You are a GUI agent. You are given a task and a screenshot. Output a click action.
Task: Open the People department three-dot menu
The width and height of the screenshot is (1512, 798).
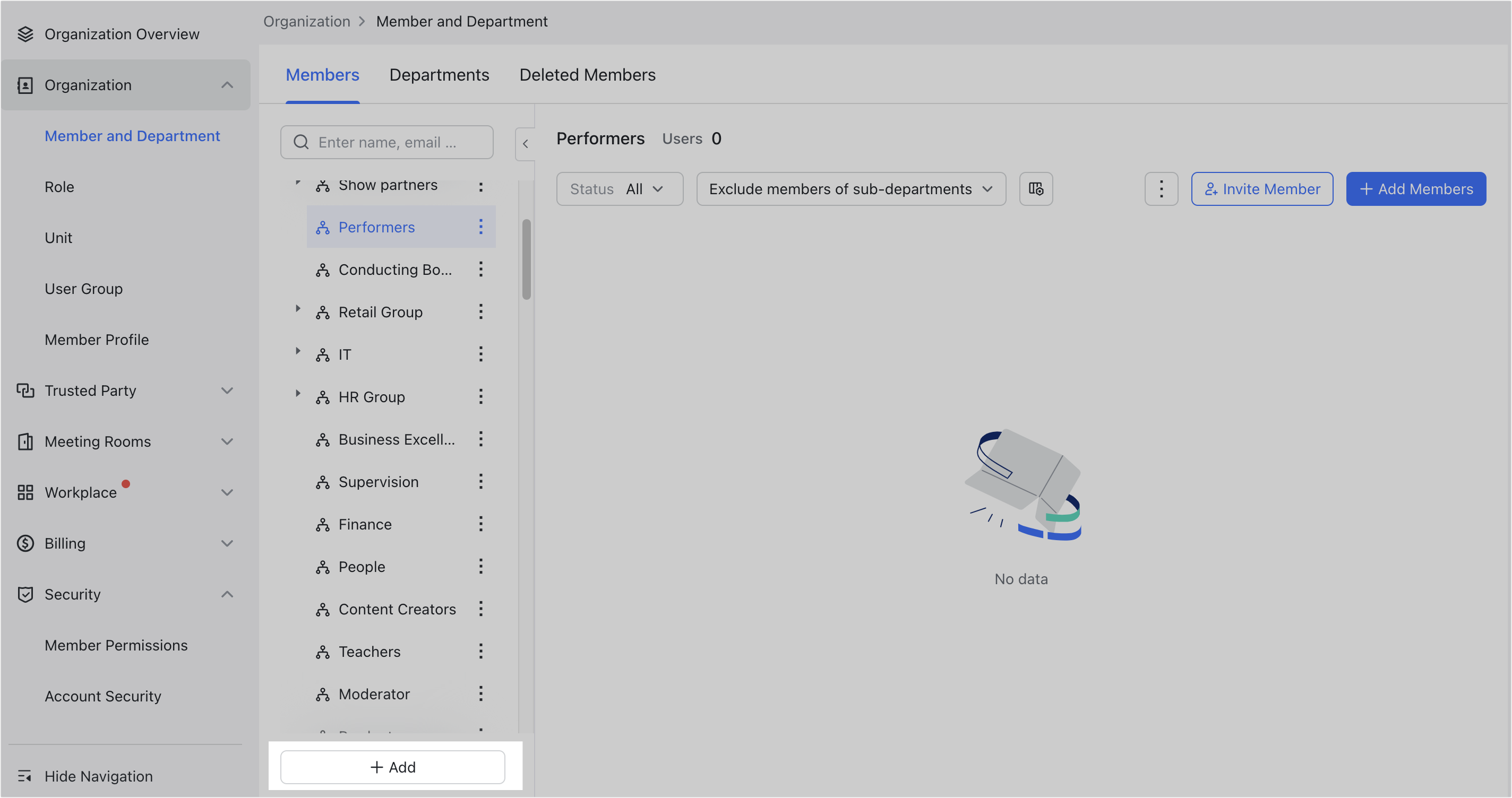pyautogui.click(x=480, y=566)
